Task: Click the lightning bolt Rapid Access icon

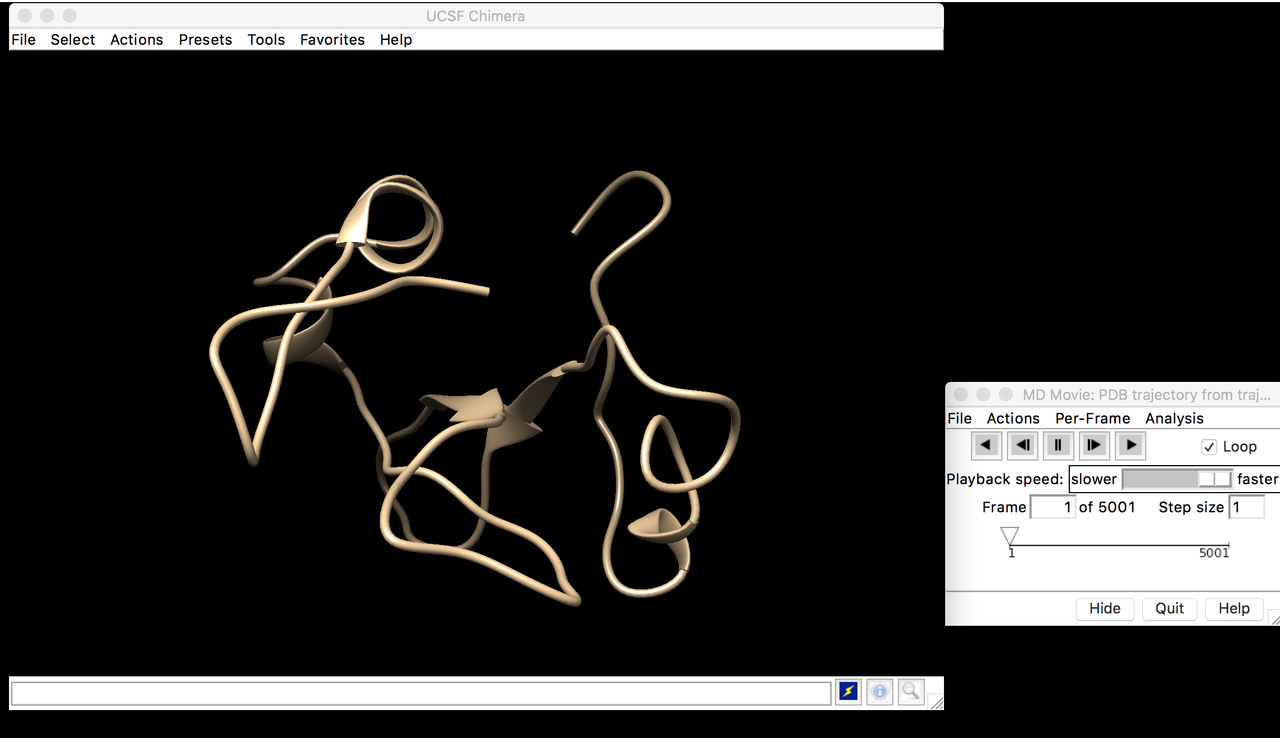Action: [x=848, y=691]
